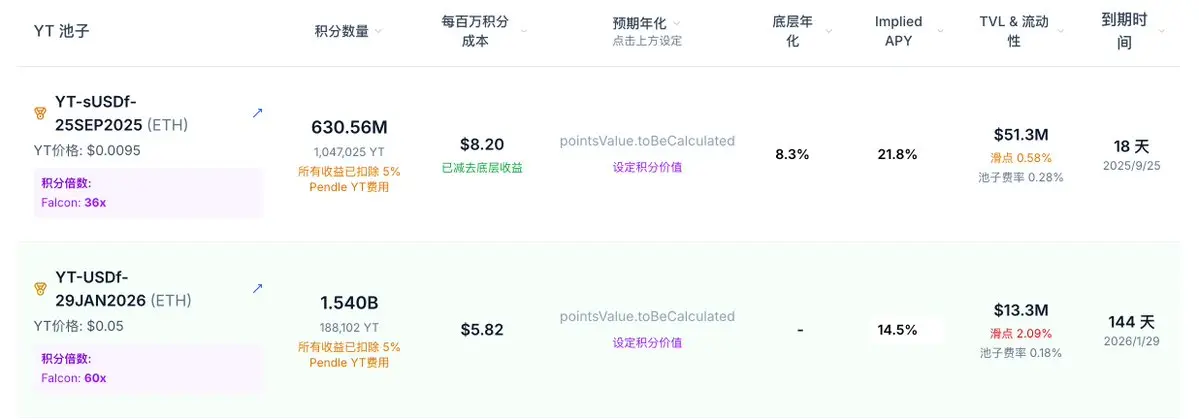Click 设定积分价值 link in sUSDf row

(647, 167)
